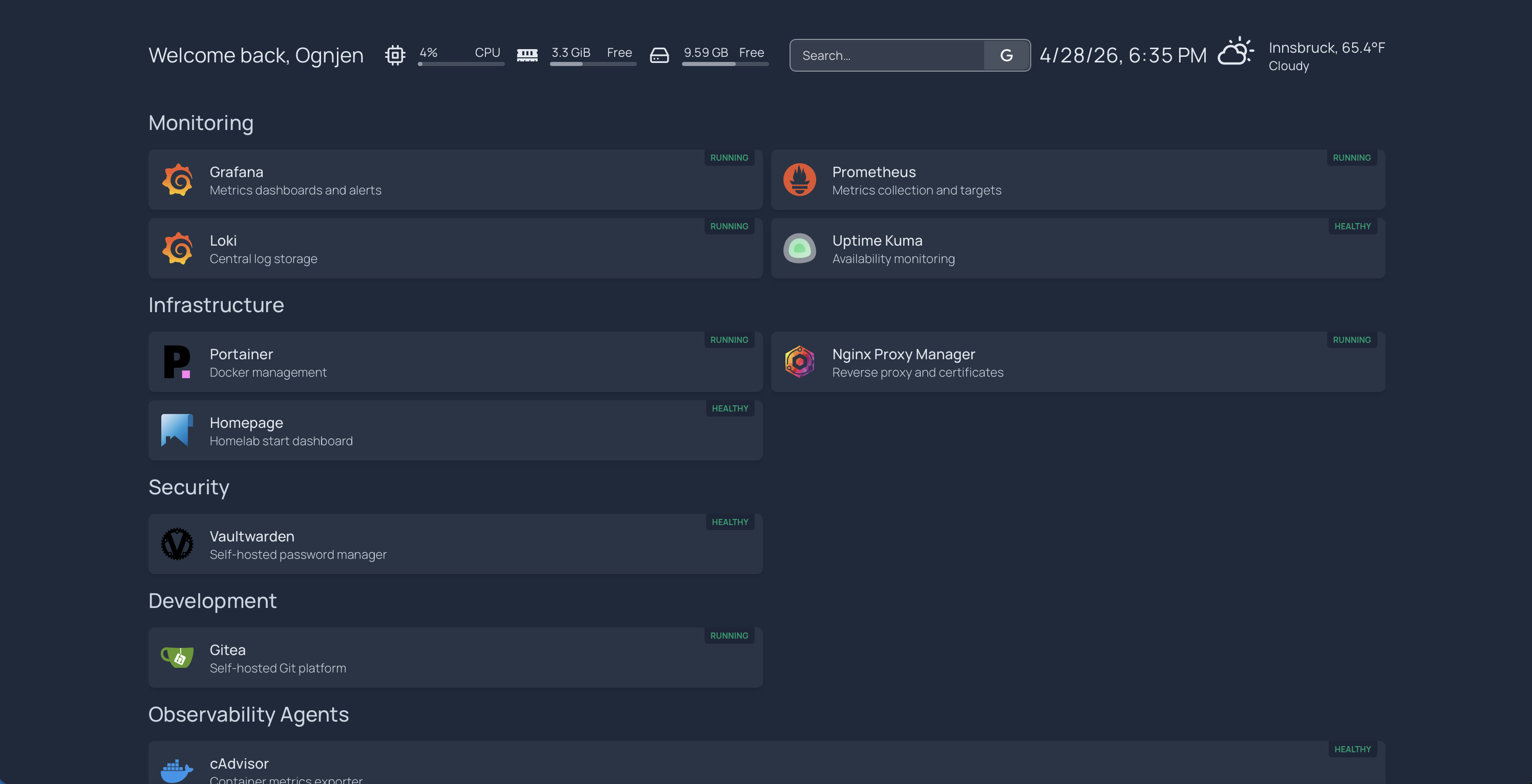Click the Nginx Proxy Manager hexagon icon
This screenshot has width=1532, height=784.
799,362
